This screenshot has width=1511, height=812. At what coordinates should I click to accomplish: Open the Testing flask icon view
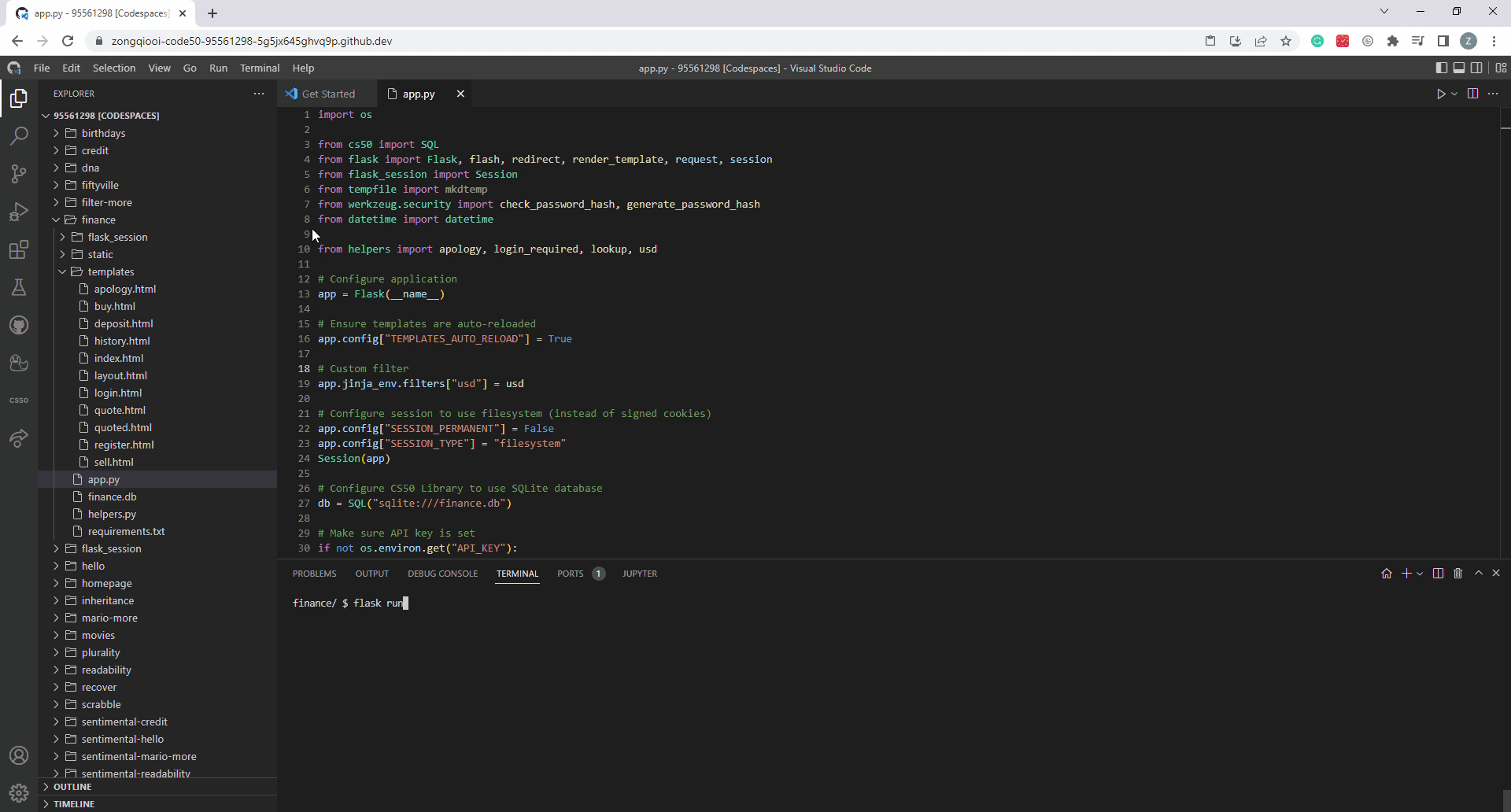pyautogui.click(x=19, y=287)
